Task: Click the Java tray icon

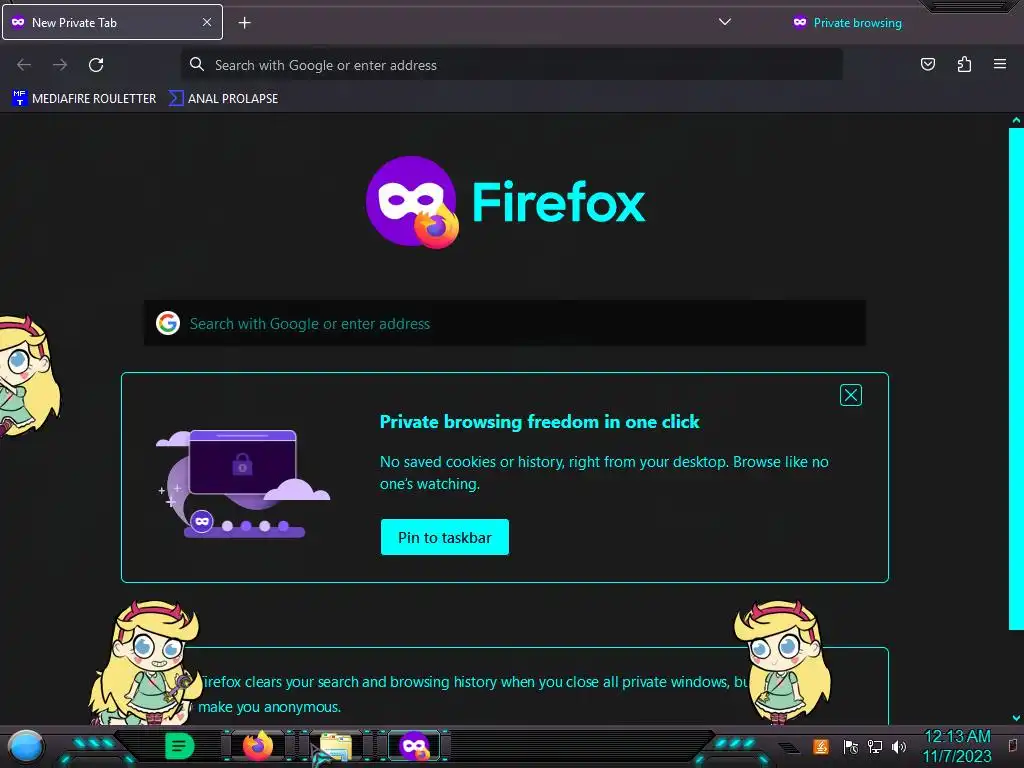Action: (821, 746)
